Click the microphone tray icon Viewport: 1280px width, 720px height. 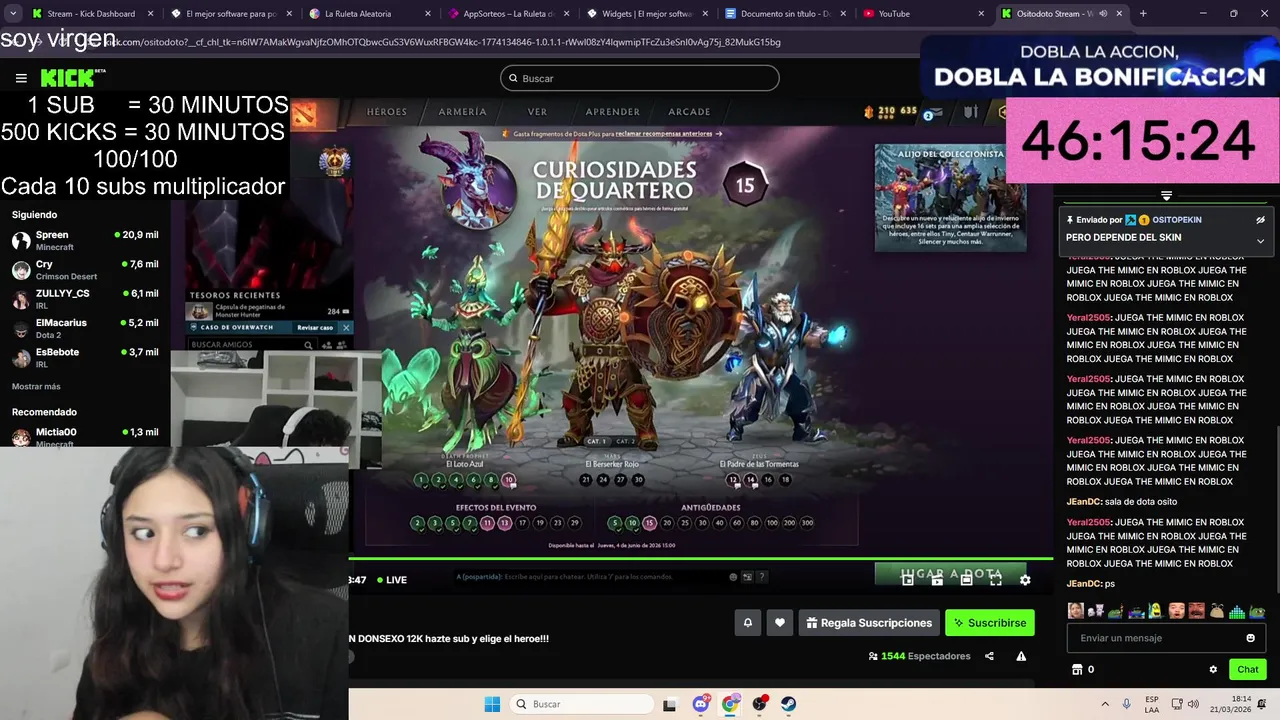click(x=1127, y=704)
